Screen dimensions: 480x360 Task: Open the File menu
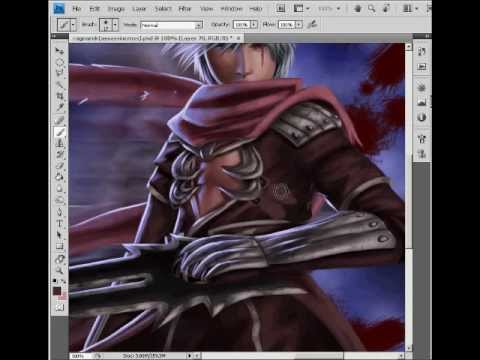77,8
